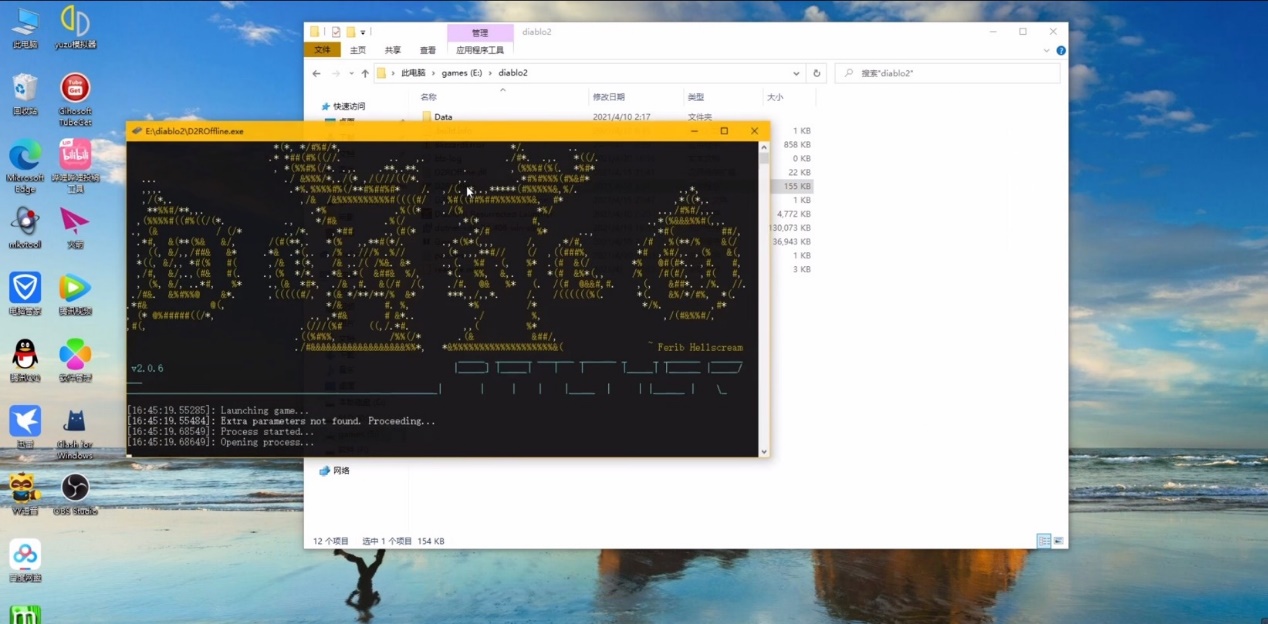The width and height of the screenshot is (1268, 624).
Task: Expand the Explorer ribbon chevron
Action: point(1047,50)
